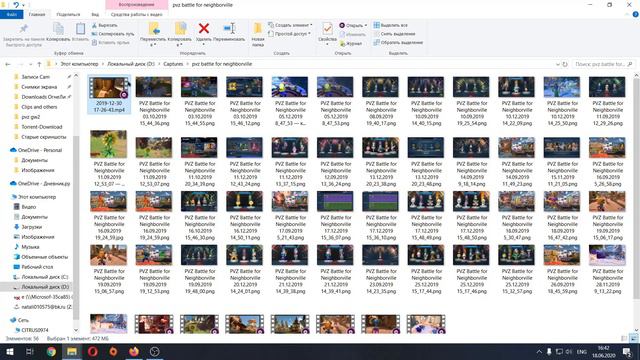Click Локальный диск (D:) in the breadcrumb

coord(131,64)
